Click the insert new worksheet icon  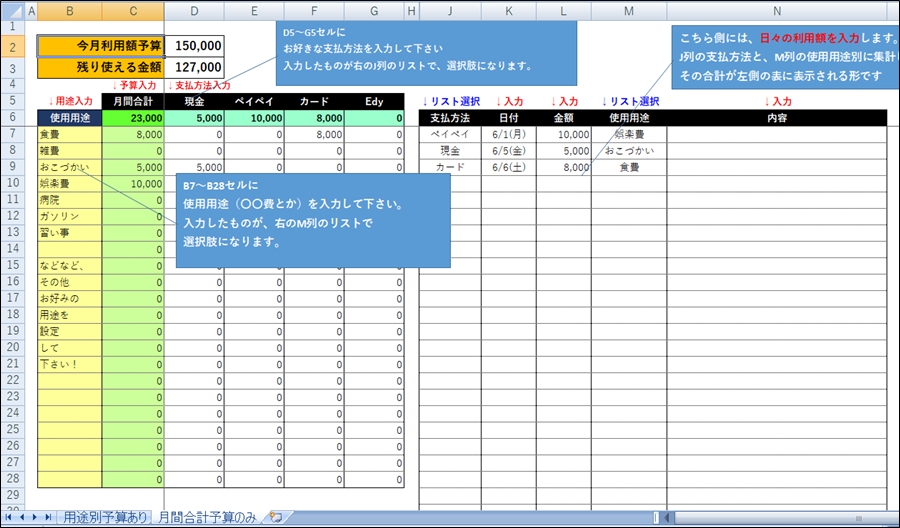pos(276,517)
